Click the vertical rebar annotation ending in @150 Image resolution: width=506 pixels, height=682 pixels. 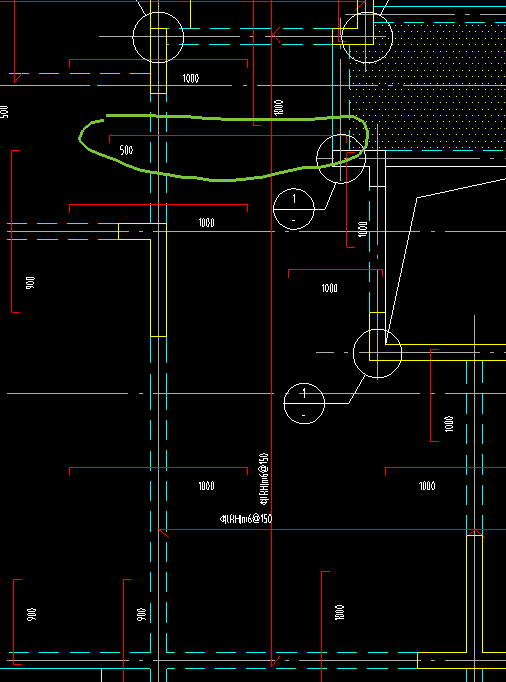[264, 479]
